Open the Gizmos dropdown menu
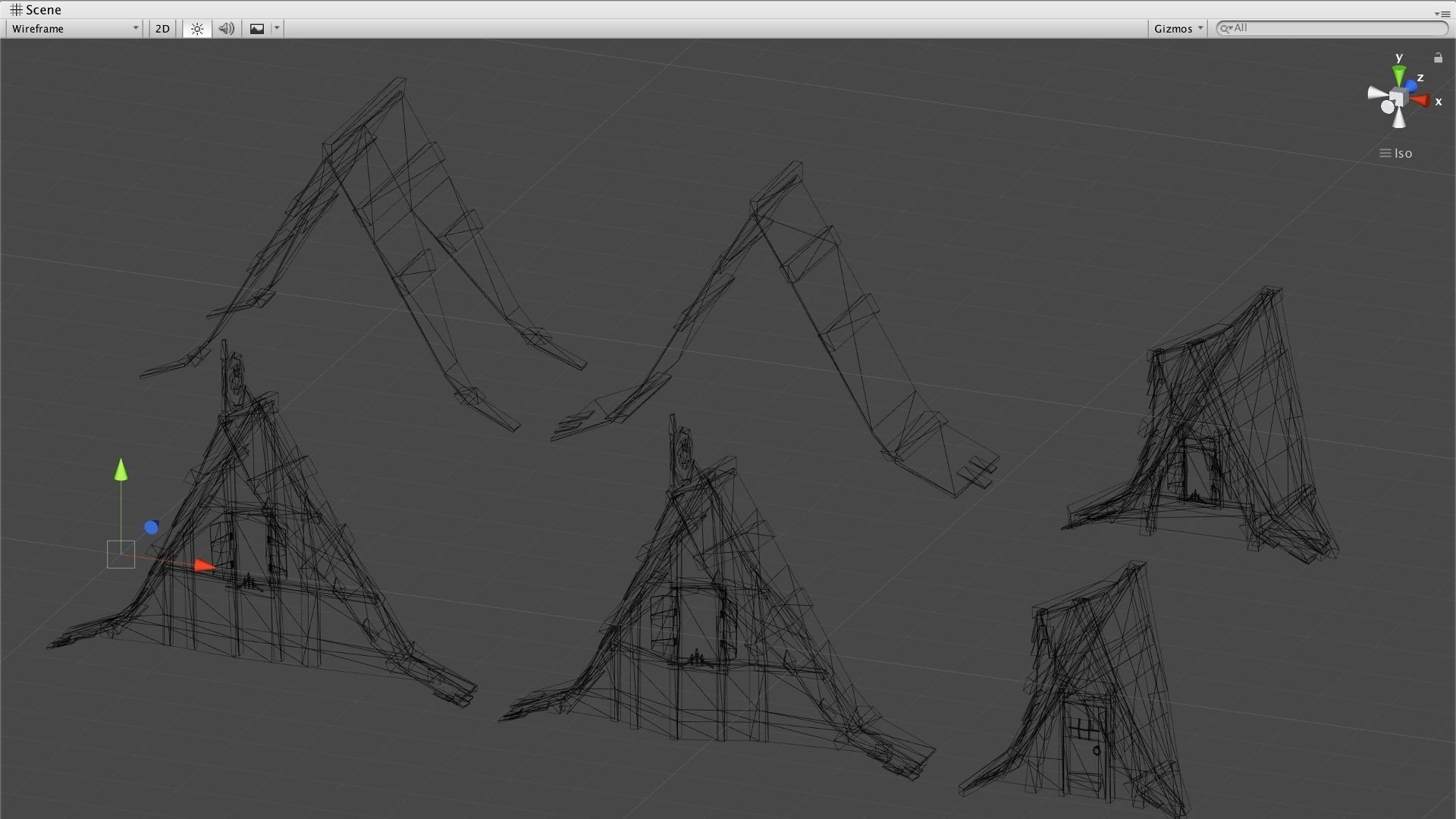Image resolution: width=1456 pixels, height=819 pixels. point(1178,29)
